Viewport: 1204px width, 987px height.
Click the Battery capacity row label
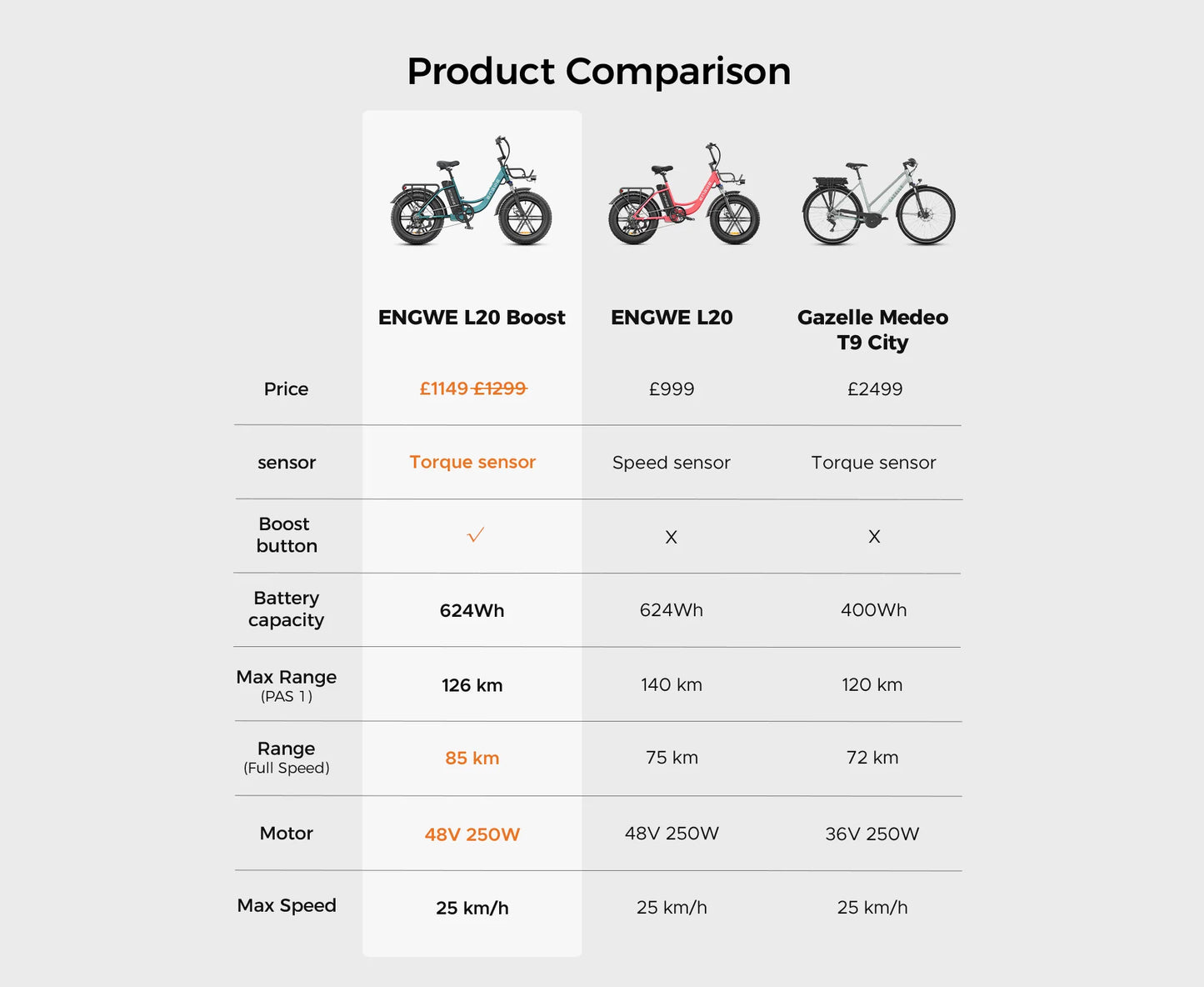(x=286, y=609)
